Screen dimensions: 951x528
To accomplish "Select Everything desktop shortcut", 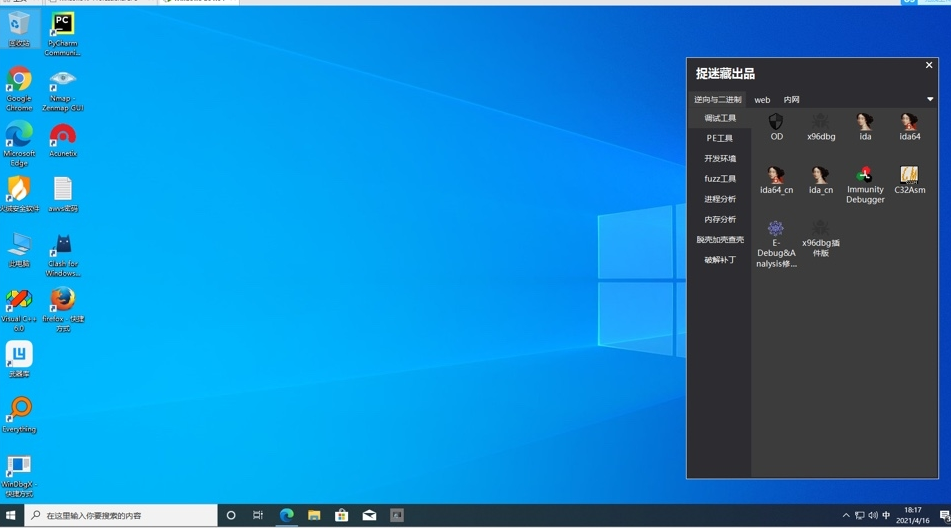I will (19, 415).
